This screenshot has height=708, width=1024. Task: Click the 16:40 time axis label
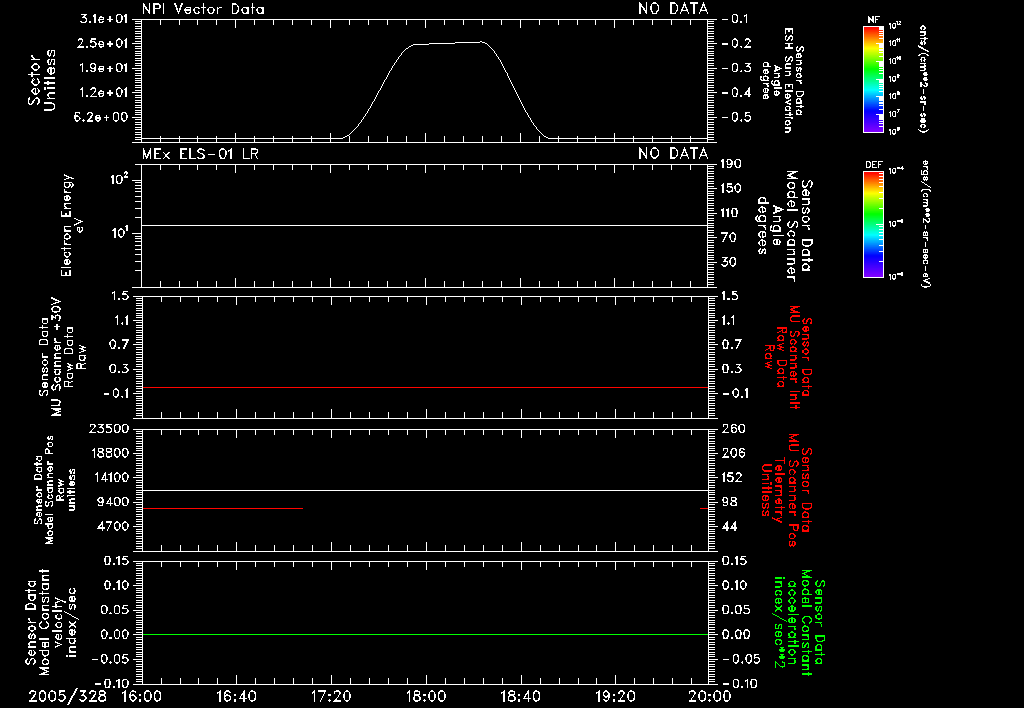236,696
